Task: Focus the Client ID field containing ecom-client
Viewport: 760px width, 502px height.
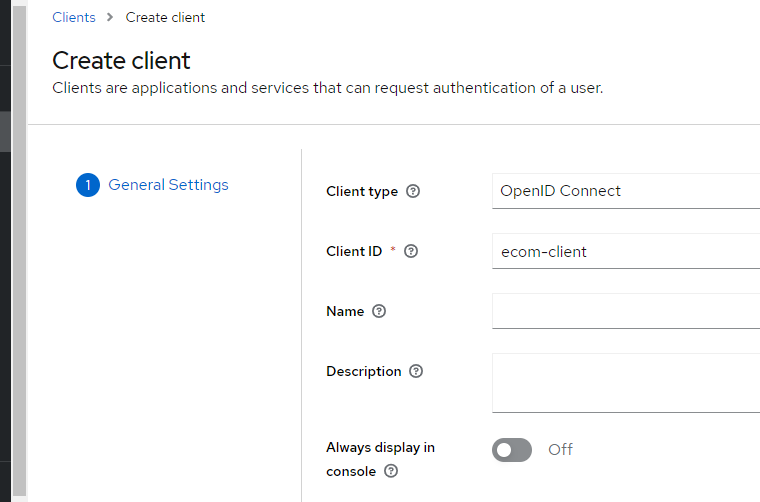Action: tap(626, 251)
